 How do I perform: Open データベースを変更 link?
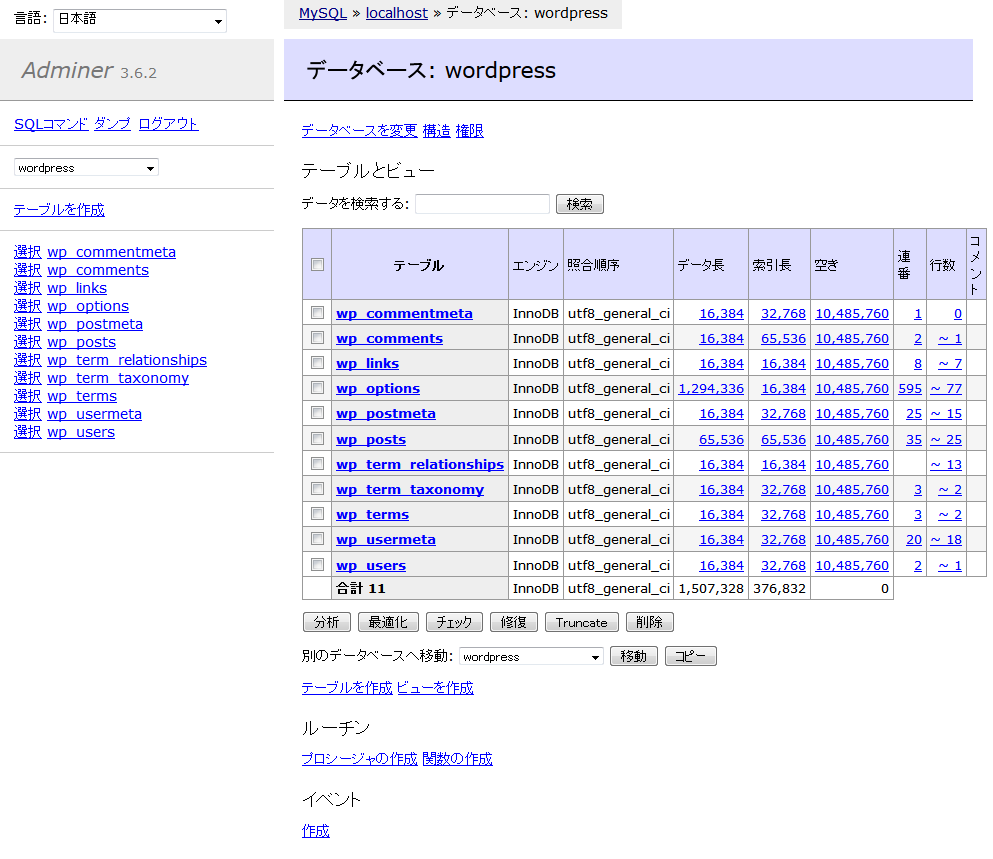click(360, 130)
